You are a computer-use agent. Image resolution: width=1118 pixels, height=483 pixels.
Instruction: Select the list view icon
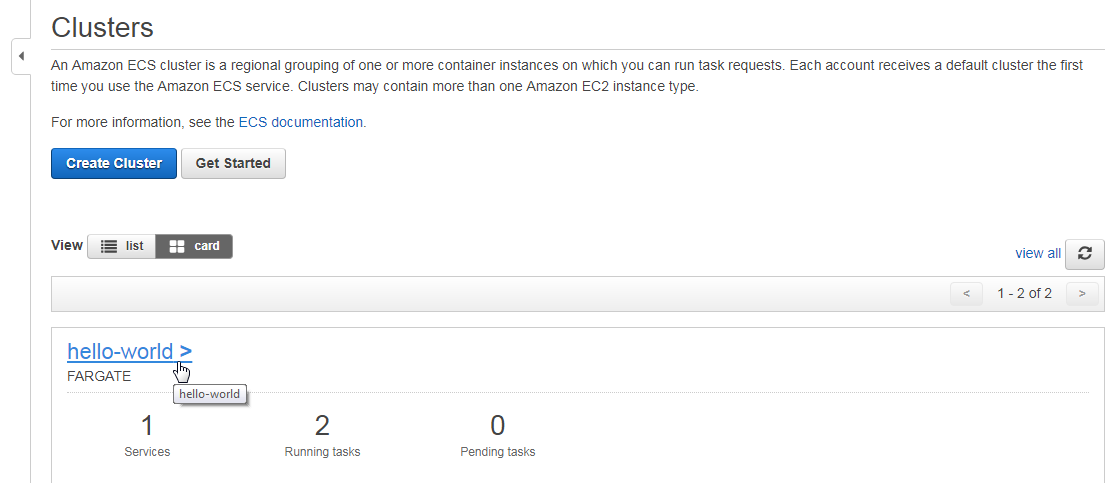109,246
